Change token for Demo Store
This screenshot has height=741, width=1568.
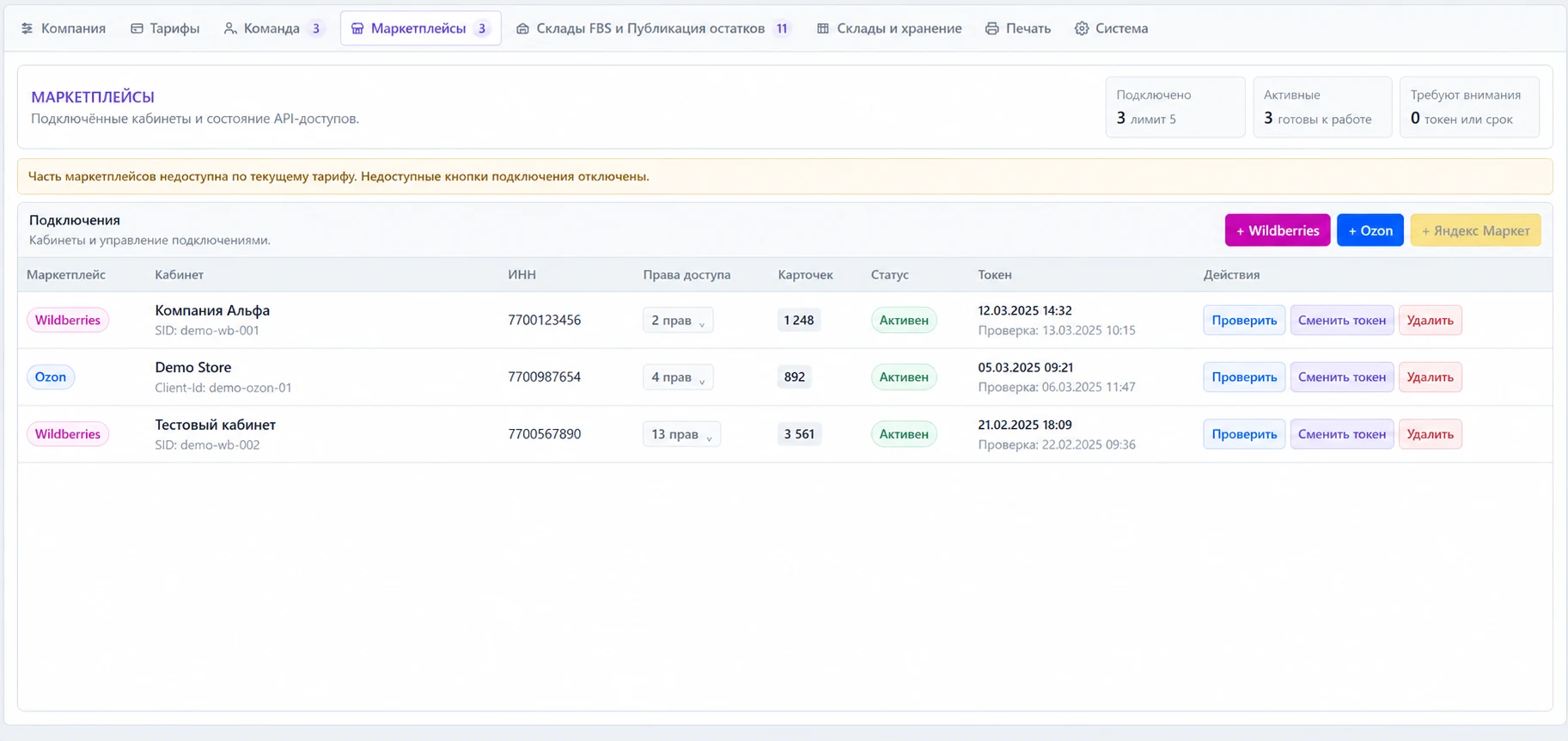[1342, 377]
